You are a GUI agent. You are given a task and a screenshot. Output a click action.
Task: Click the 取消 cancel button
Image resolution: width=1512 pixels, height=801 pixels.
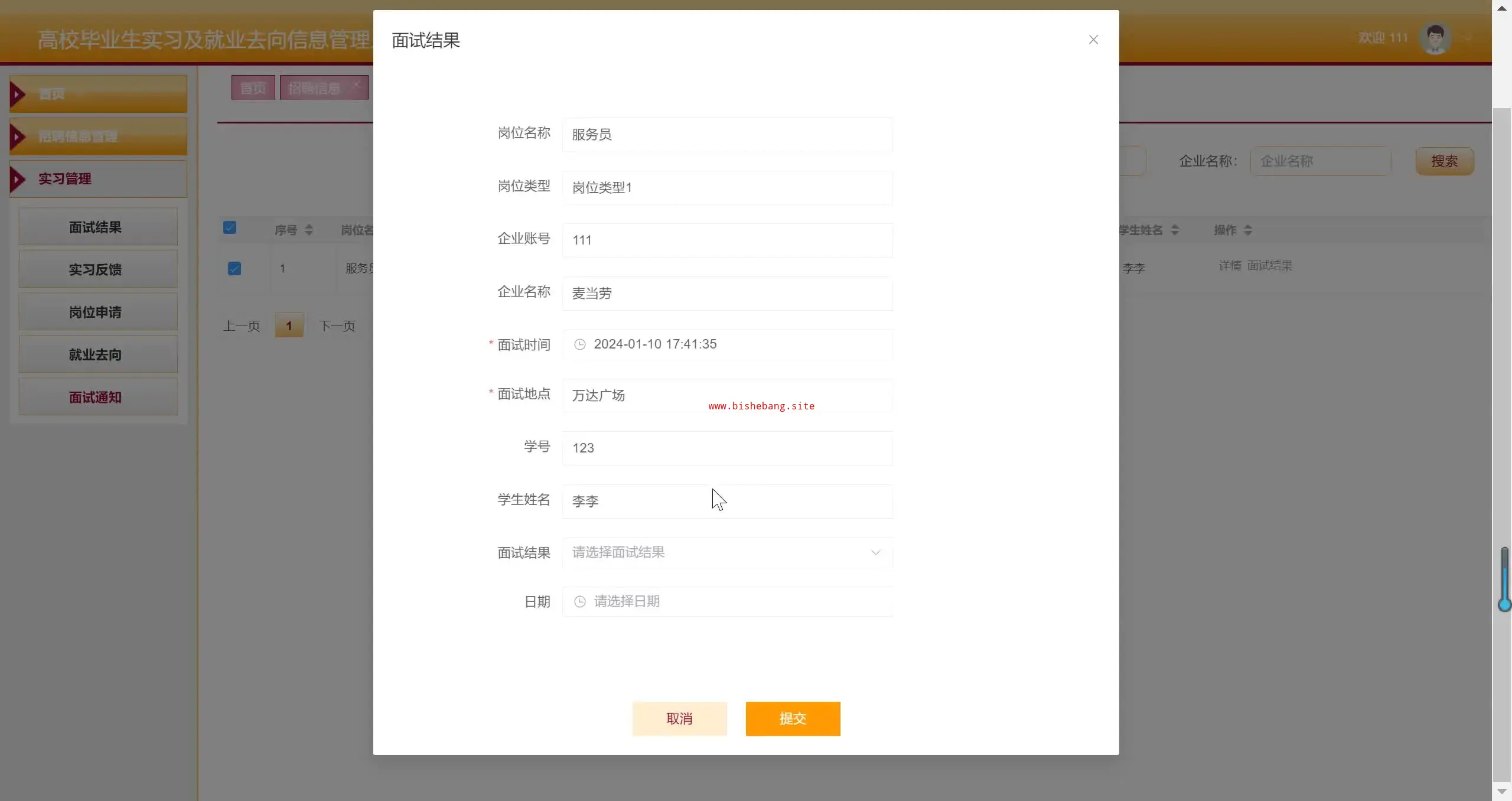(679, 718)
